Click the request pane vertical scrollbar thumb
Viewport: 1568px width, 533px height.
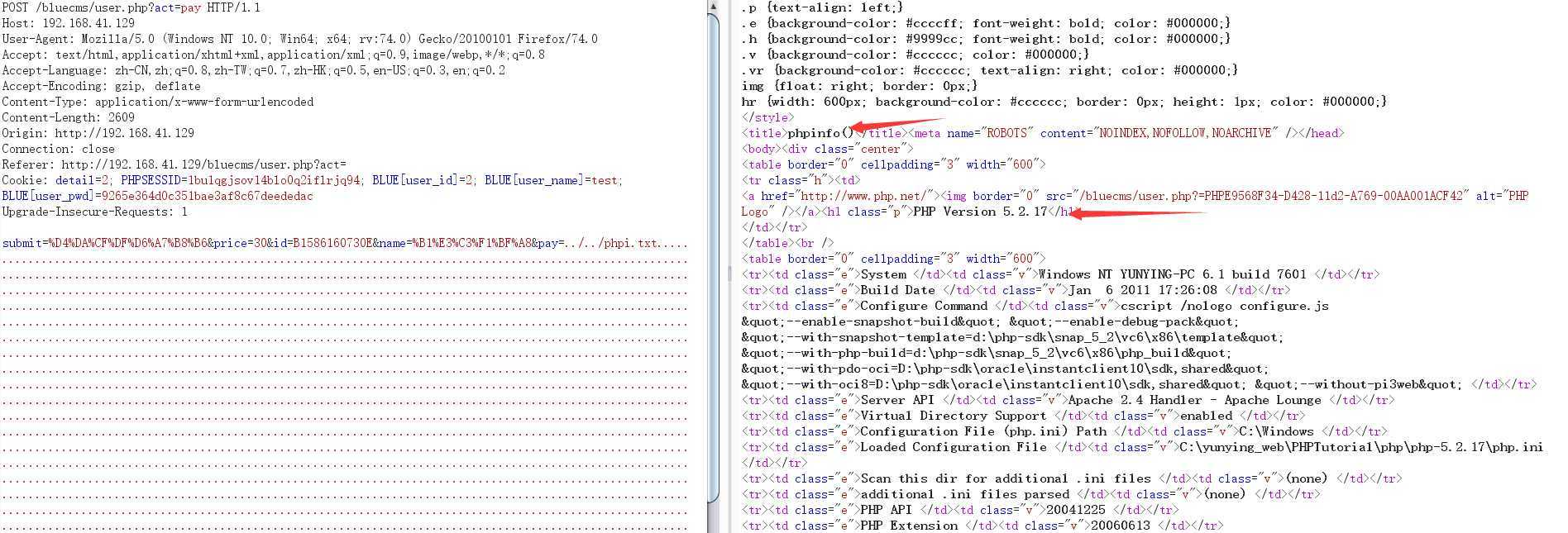tap(714, 259)
